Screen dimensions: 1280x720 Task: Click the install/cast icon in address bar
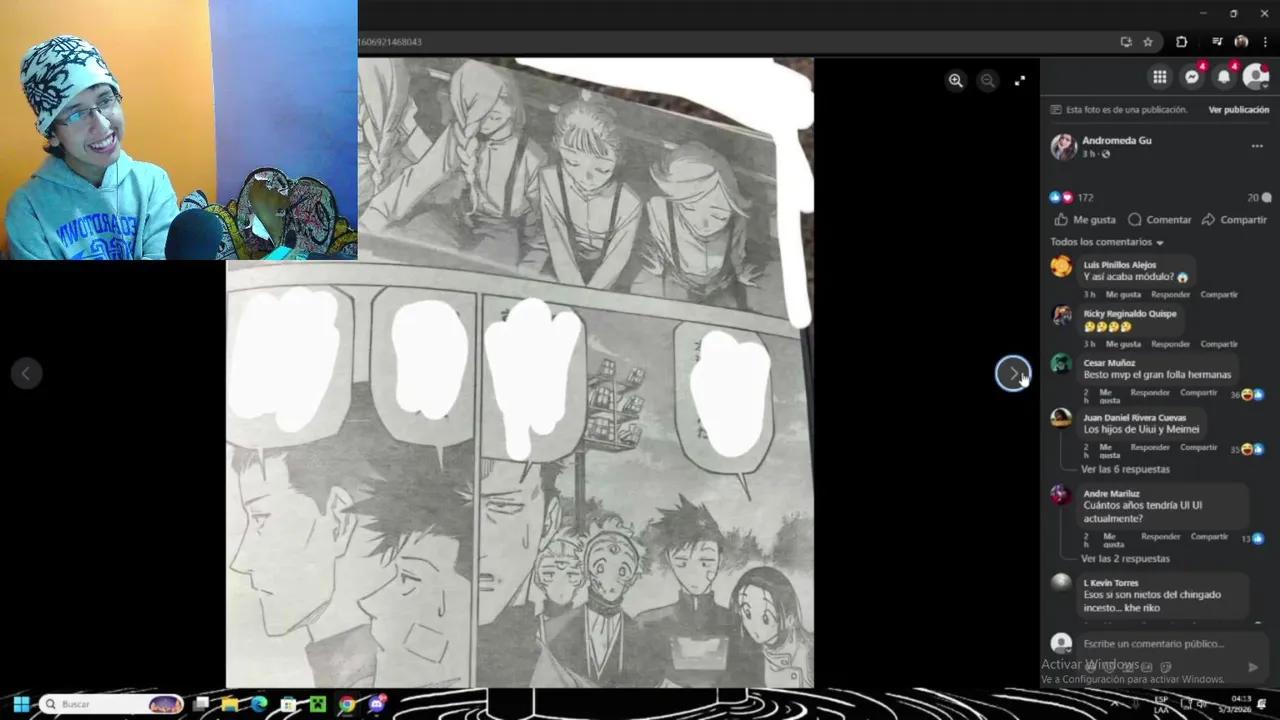pos(1126,42)
